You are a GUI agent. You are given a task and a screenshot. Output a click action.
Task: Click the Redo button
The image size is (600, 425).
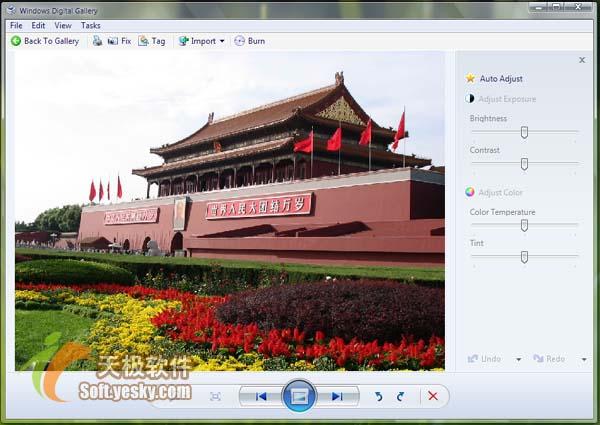[x=549, y=359]
